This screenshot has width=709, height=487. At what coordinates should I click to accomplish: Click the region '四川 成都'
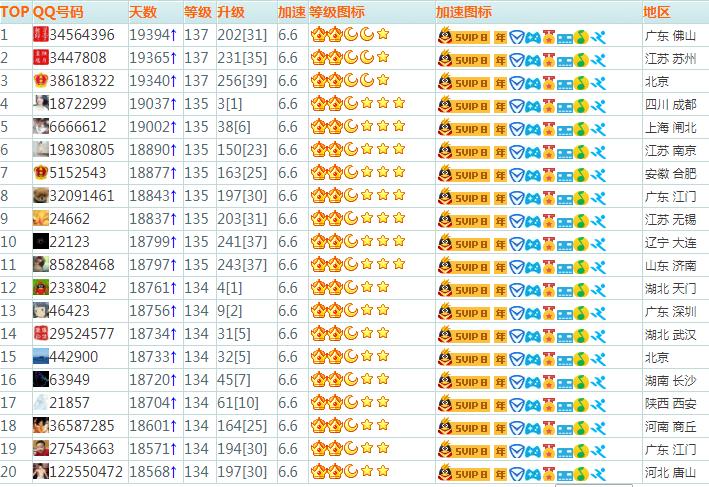671,105
